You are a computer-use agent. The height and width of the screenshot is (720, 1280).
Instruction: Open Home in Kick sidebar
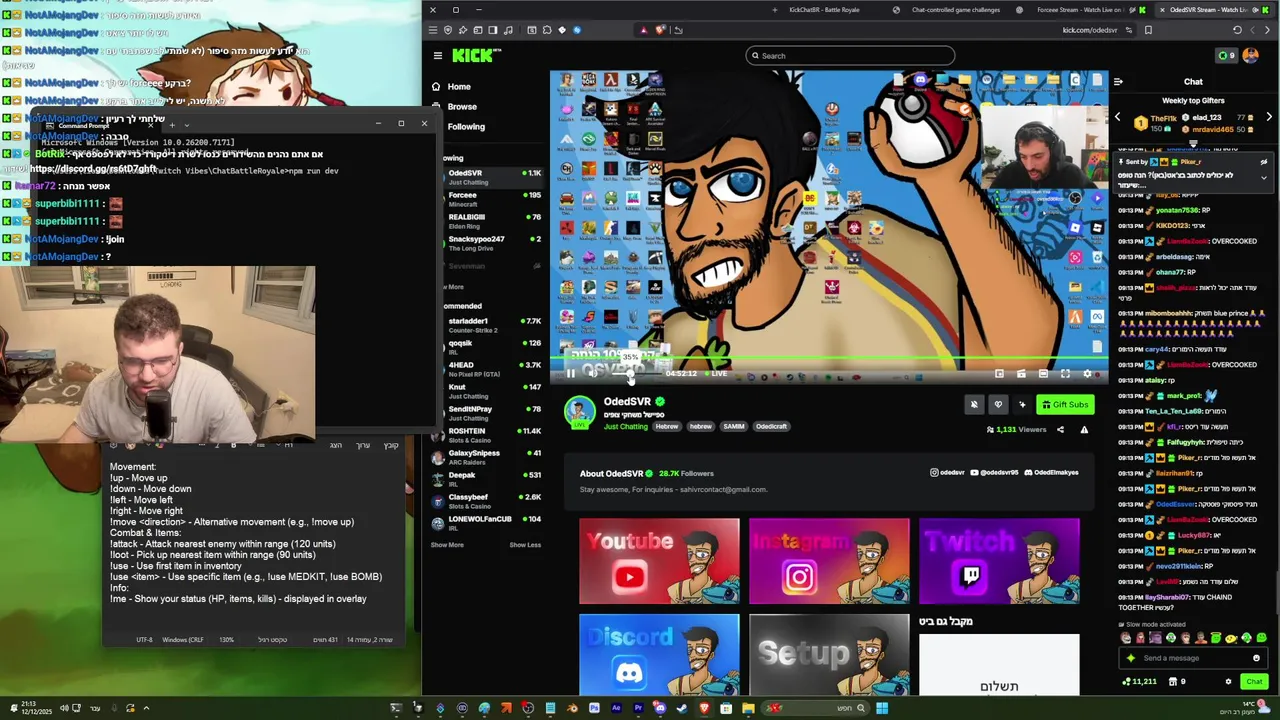click(459, 87)
